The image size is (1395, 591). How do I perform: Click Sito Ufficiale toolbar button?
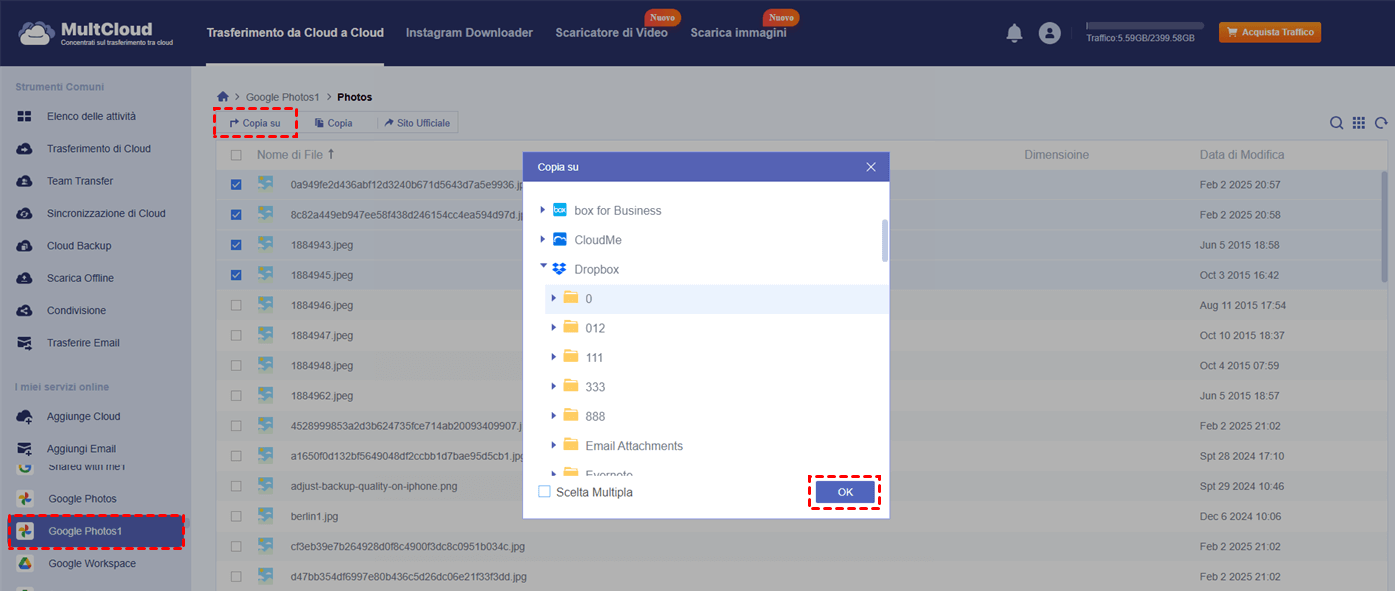pos(418,123)
